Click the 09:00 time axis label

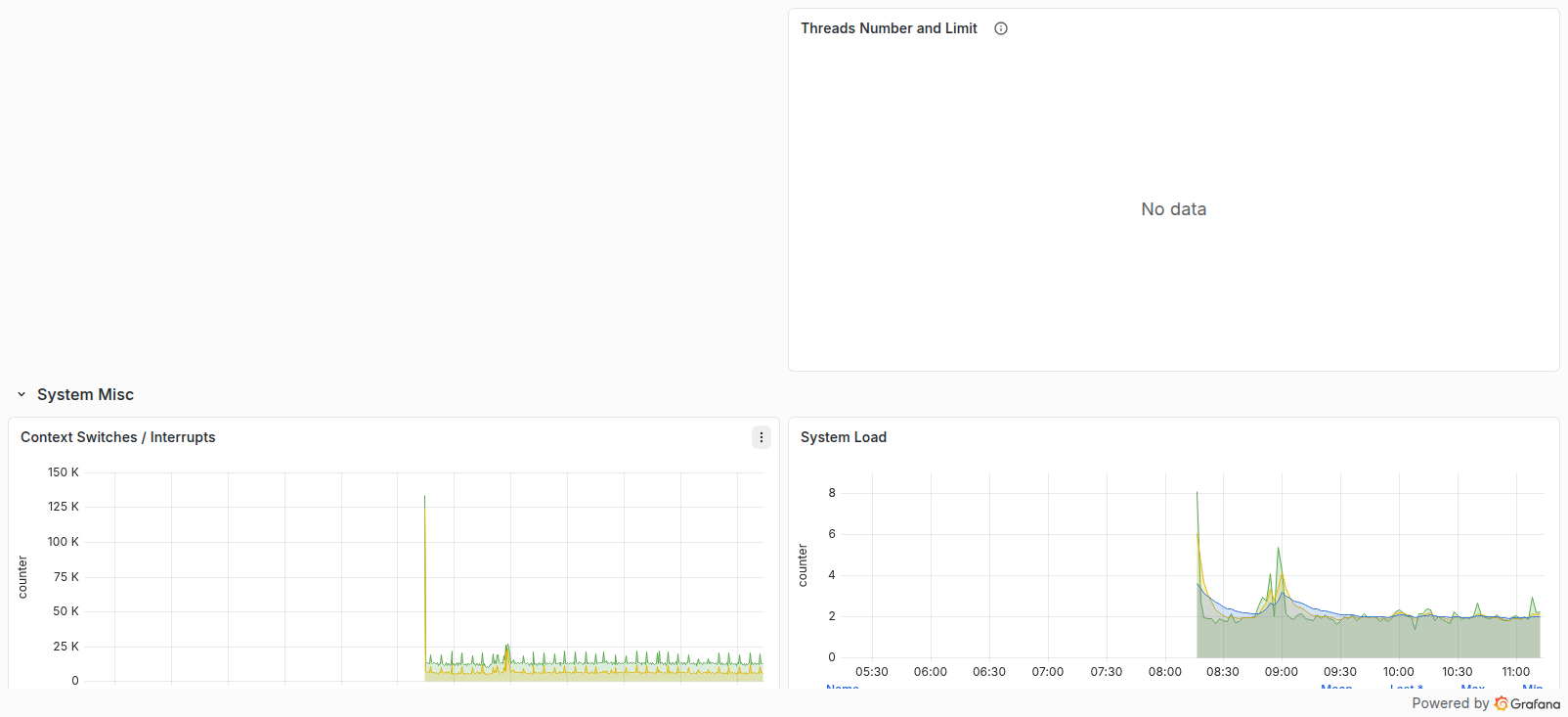[x=1282, y=672]
